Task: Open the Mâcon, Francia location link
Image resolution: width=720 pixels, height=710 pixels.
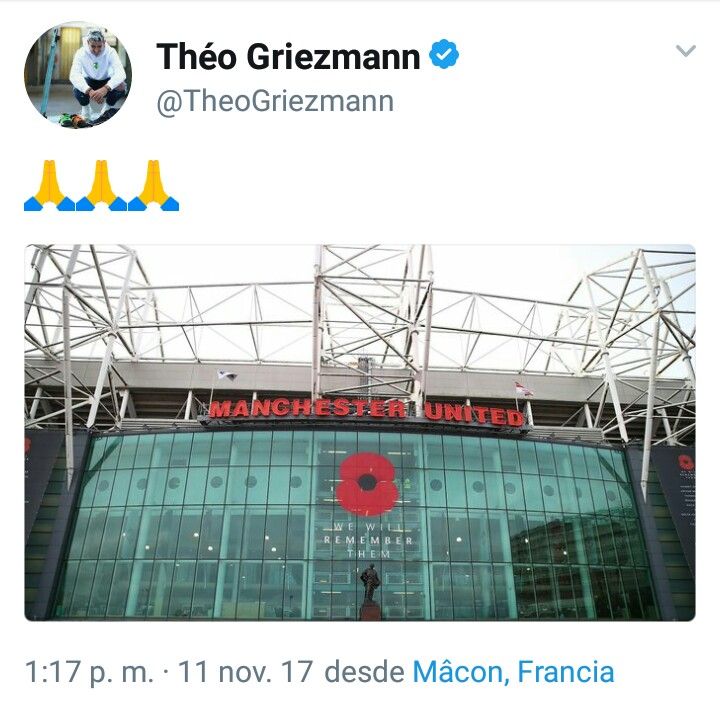Action: coord(513,671)
